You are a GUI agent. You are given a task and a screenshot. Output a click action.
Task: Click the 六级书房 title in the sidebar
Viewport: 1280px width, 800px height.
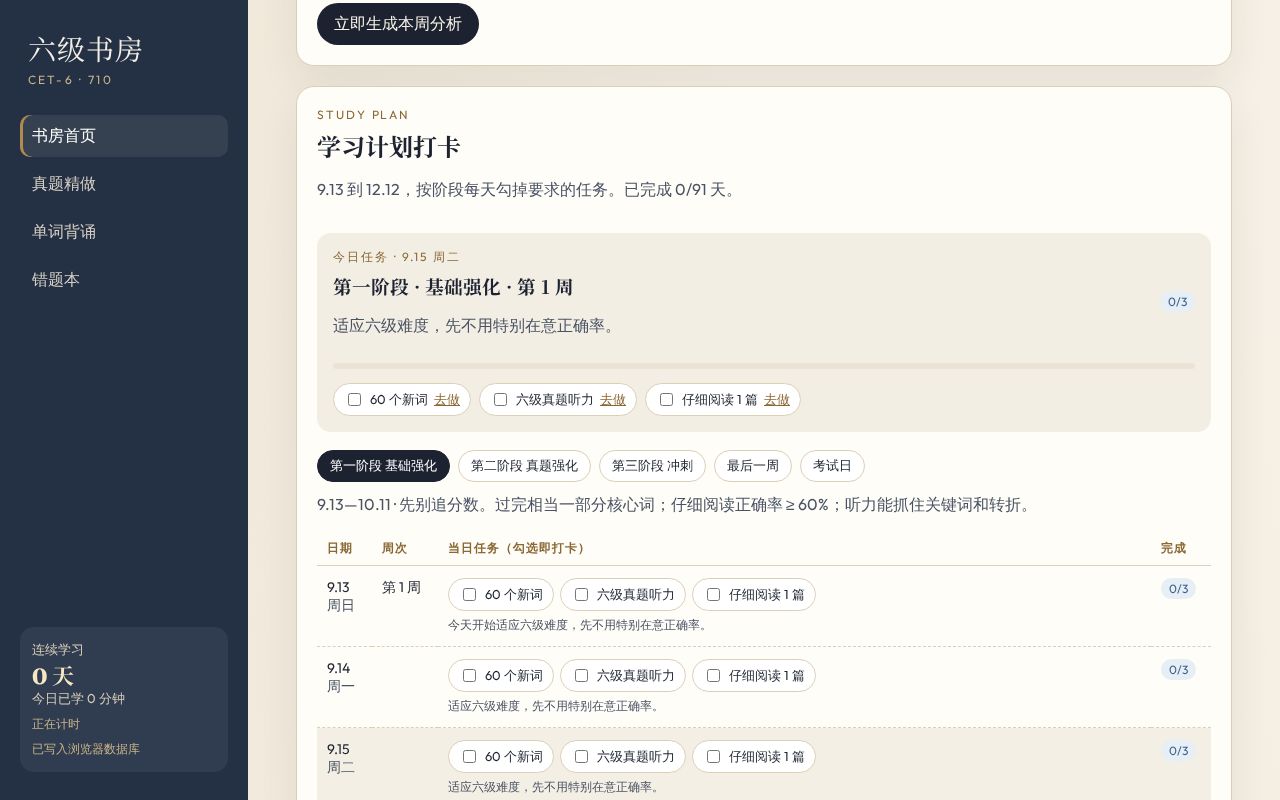[85, 50]
